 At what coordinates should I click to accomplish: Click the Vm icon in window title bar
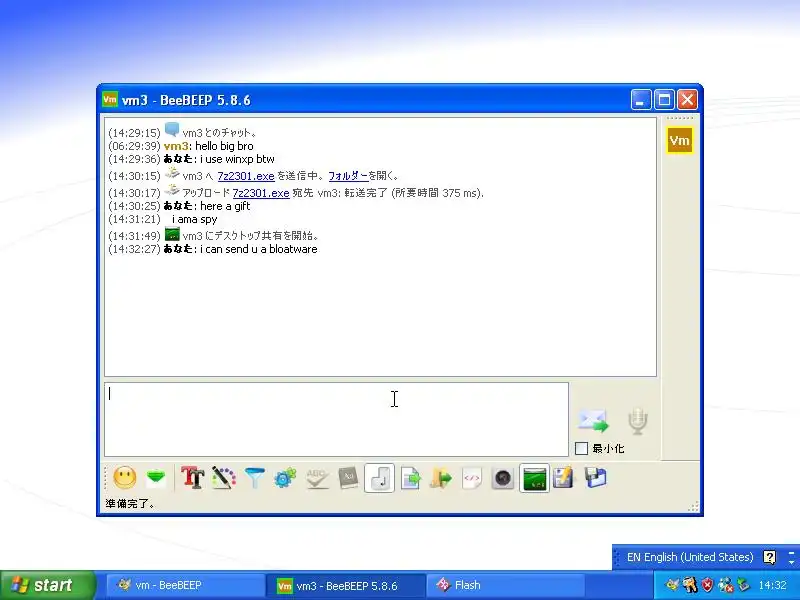[x=110, y=99]
